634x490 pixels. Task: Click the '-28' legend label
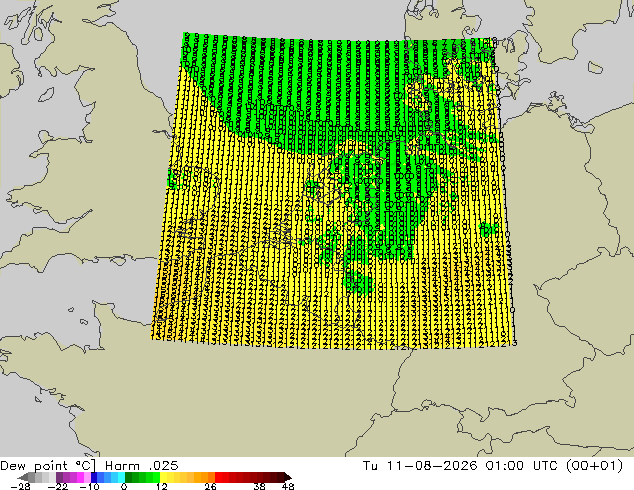point(21,486)
